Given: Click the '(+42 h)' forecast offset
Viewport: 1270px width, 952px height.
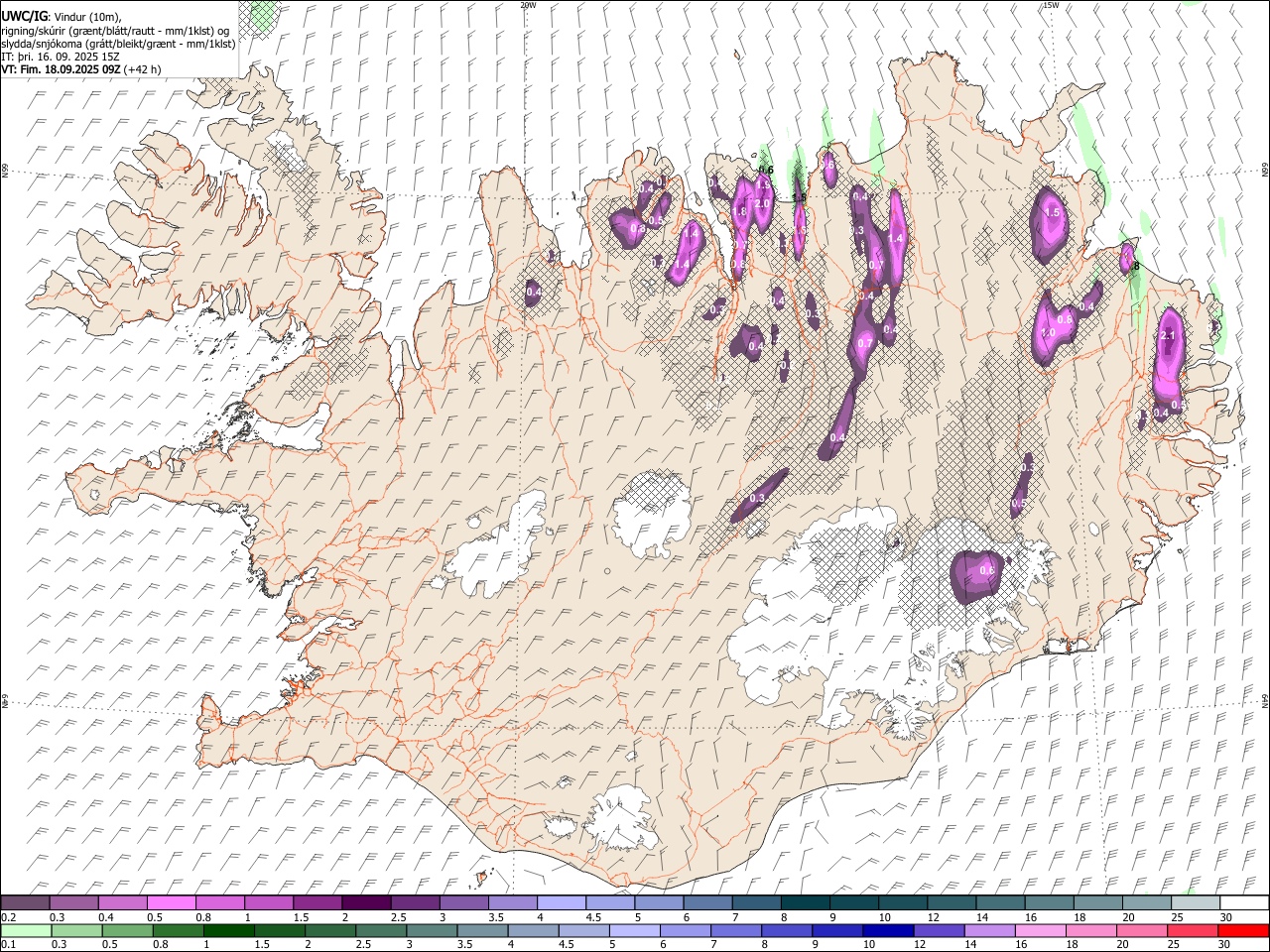Looking at the screenshot, I should pos(143,69).
